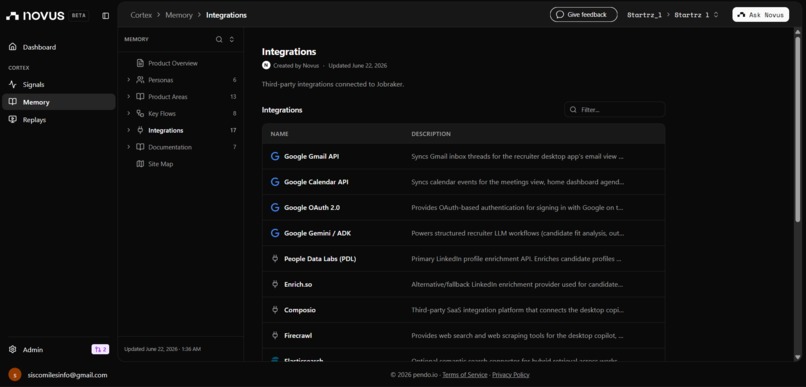This screenshot has height=387, width=806.
Task: Click the Filter input field
Action: [x=614, y=109]
